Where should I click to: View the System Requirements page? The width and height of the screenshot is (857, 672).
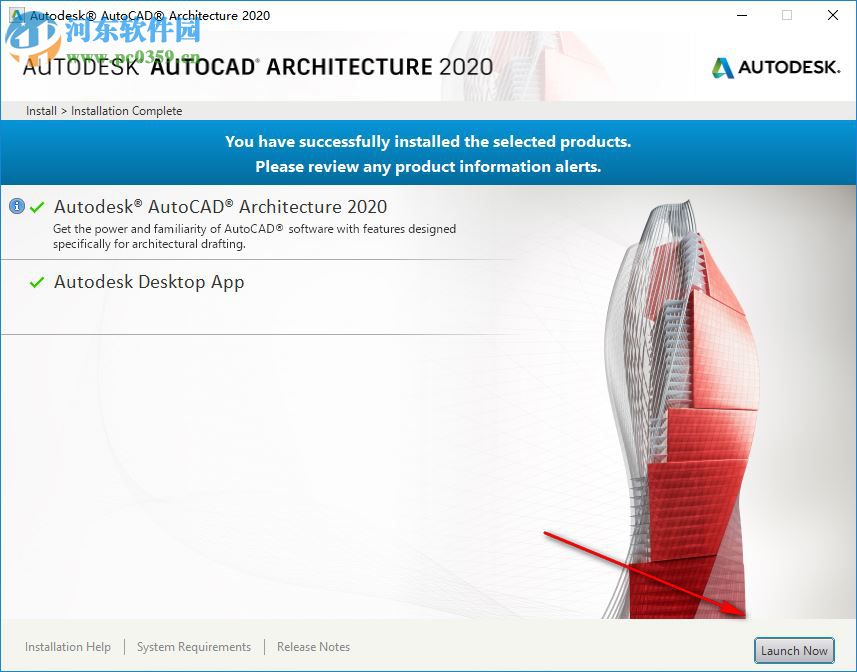pyautogui.click(x=193, y=647)
